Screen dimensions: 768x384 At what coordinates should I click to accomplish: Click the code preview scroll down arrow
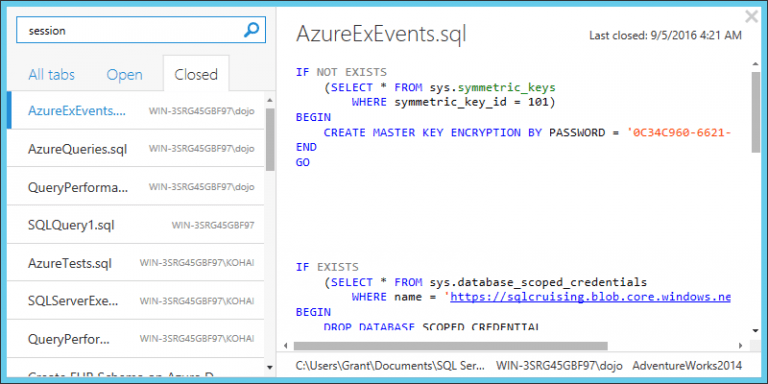pyautogui.click(x=756, y=331)
